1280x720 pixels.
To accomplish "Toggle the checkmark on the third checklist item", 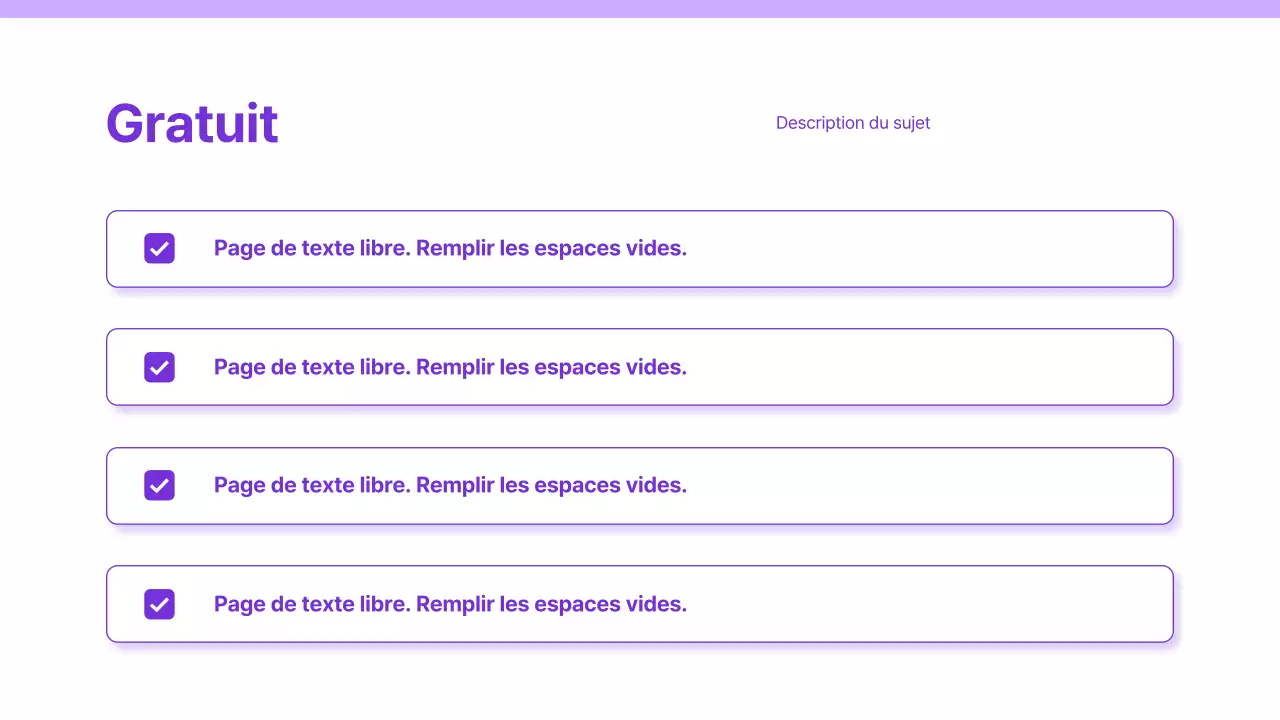I will tap(159, 485).
